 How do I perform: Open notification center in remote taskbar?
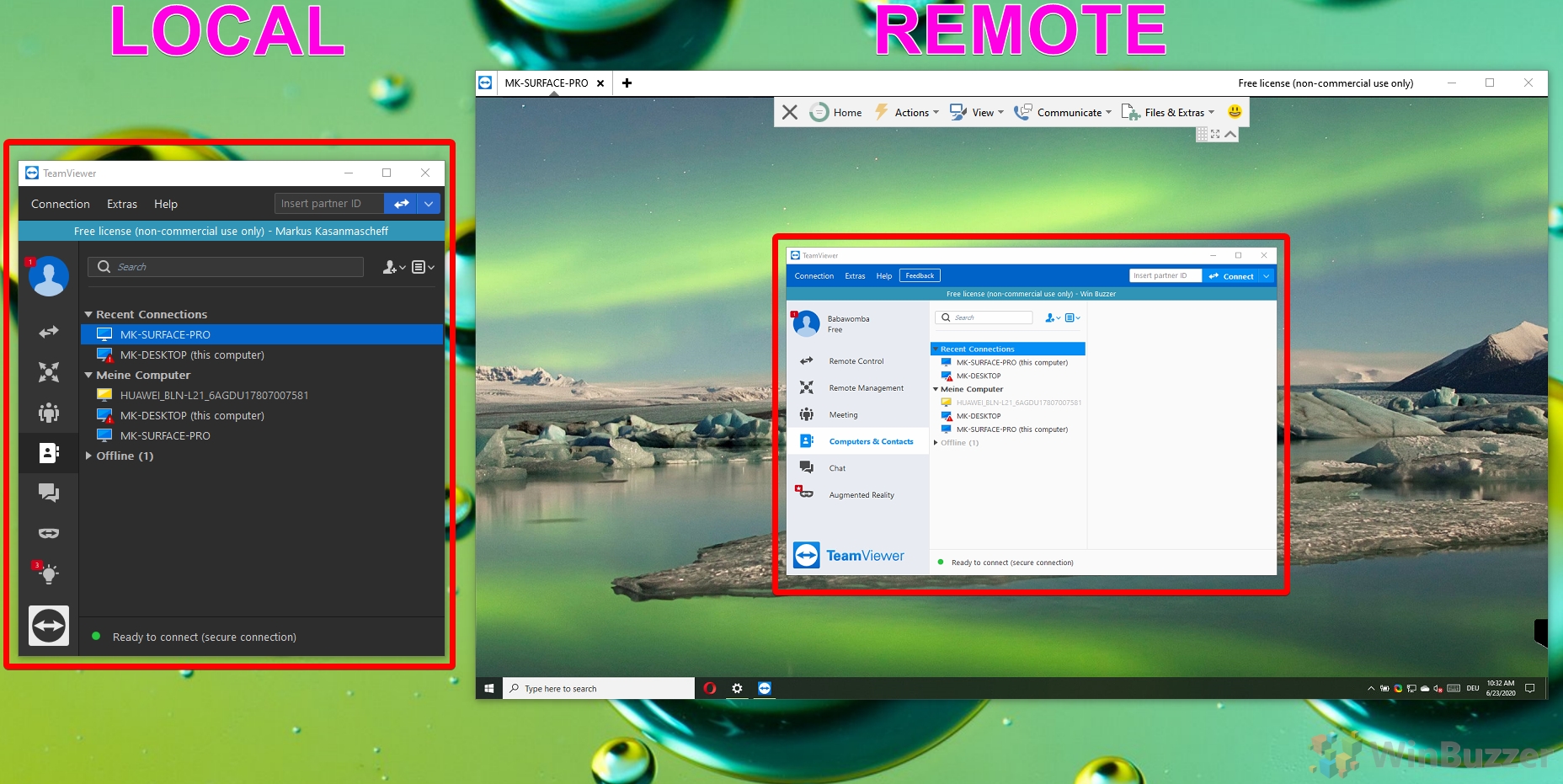tap(1530, 688)
